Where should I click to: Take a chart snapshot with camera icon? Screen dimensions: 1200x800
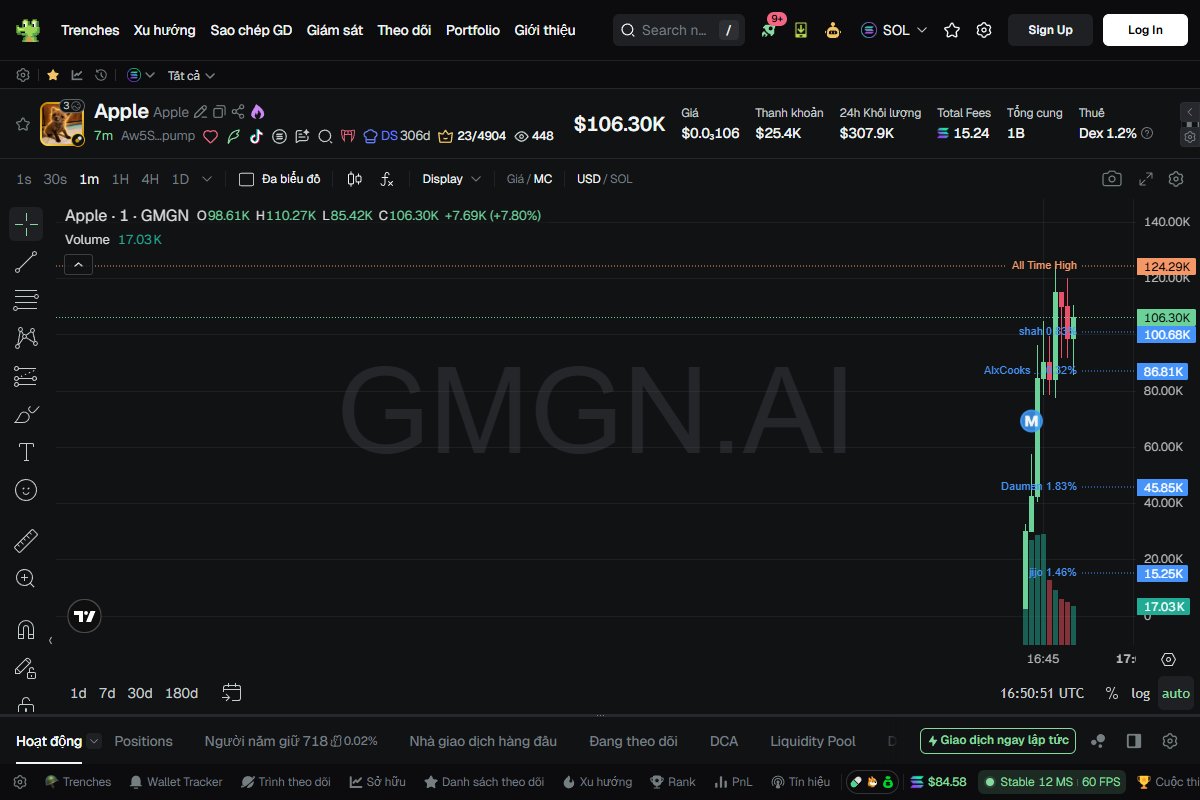[1111, 179]
